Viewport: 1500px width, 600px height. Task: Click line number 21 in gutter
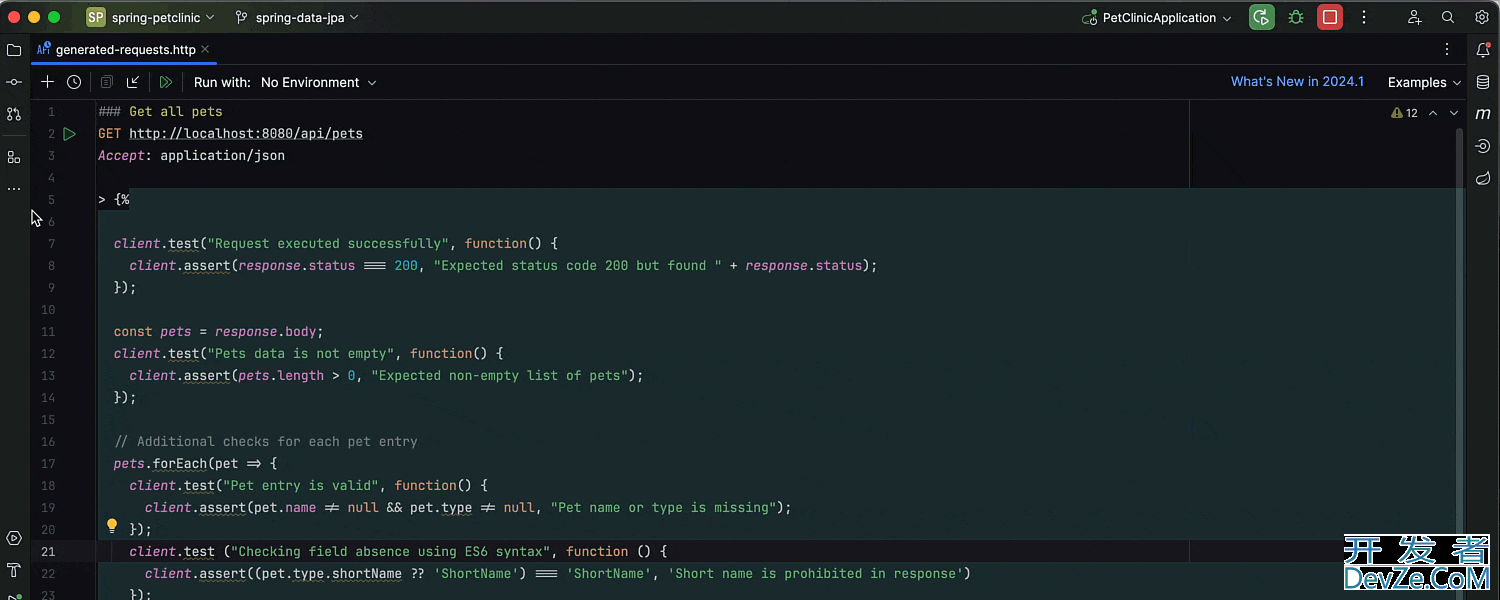point(50,551)
